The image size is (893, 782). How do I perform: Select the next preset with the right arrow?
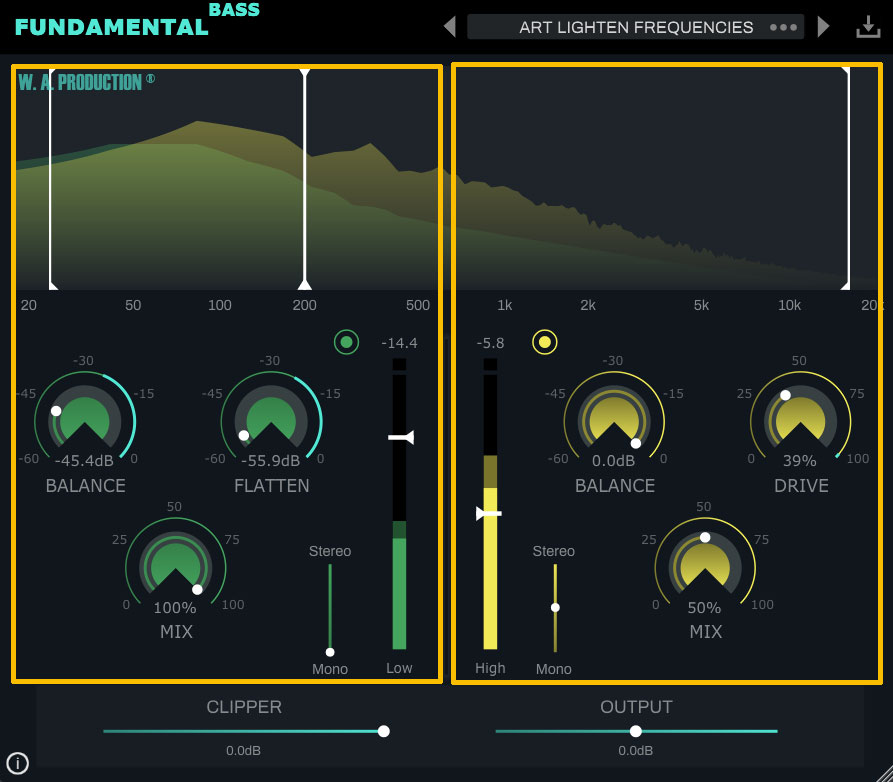point(823,26)
